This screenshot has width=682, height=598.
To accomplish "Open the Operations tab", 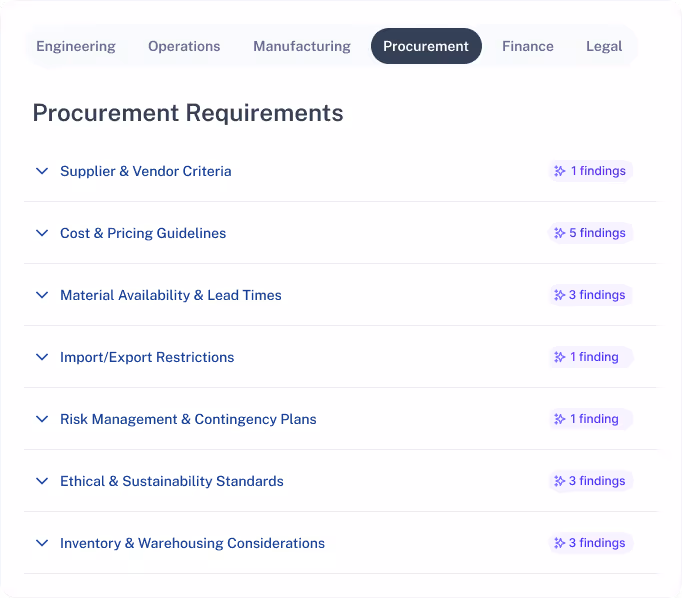I will coord(184,46).
